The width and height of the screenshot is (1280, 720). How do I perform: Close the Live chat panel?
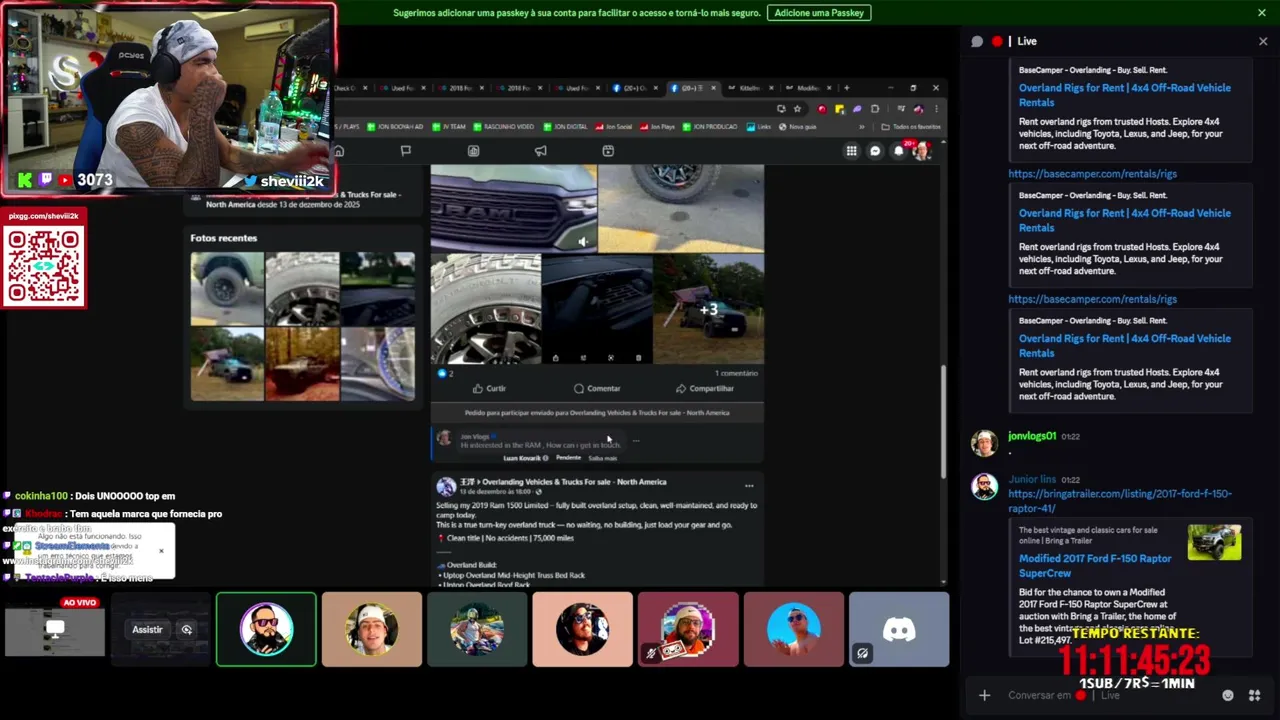[1263, 41]
